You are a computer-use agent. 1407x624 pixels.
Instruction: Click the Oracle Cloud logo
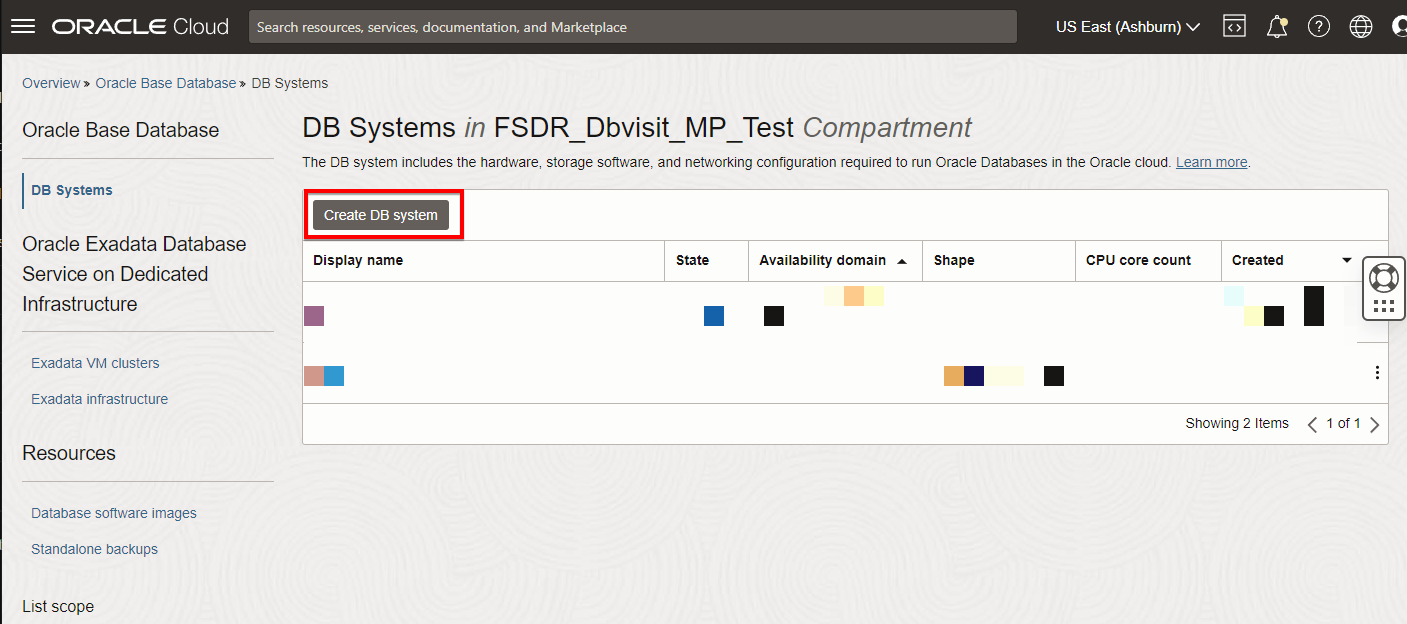pos(141,27)
